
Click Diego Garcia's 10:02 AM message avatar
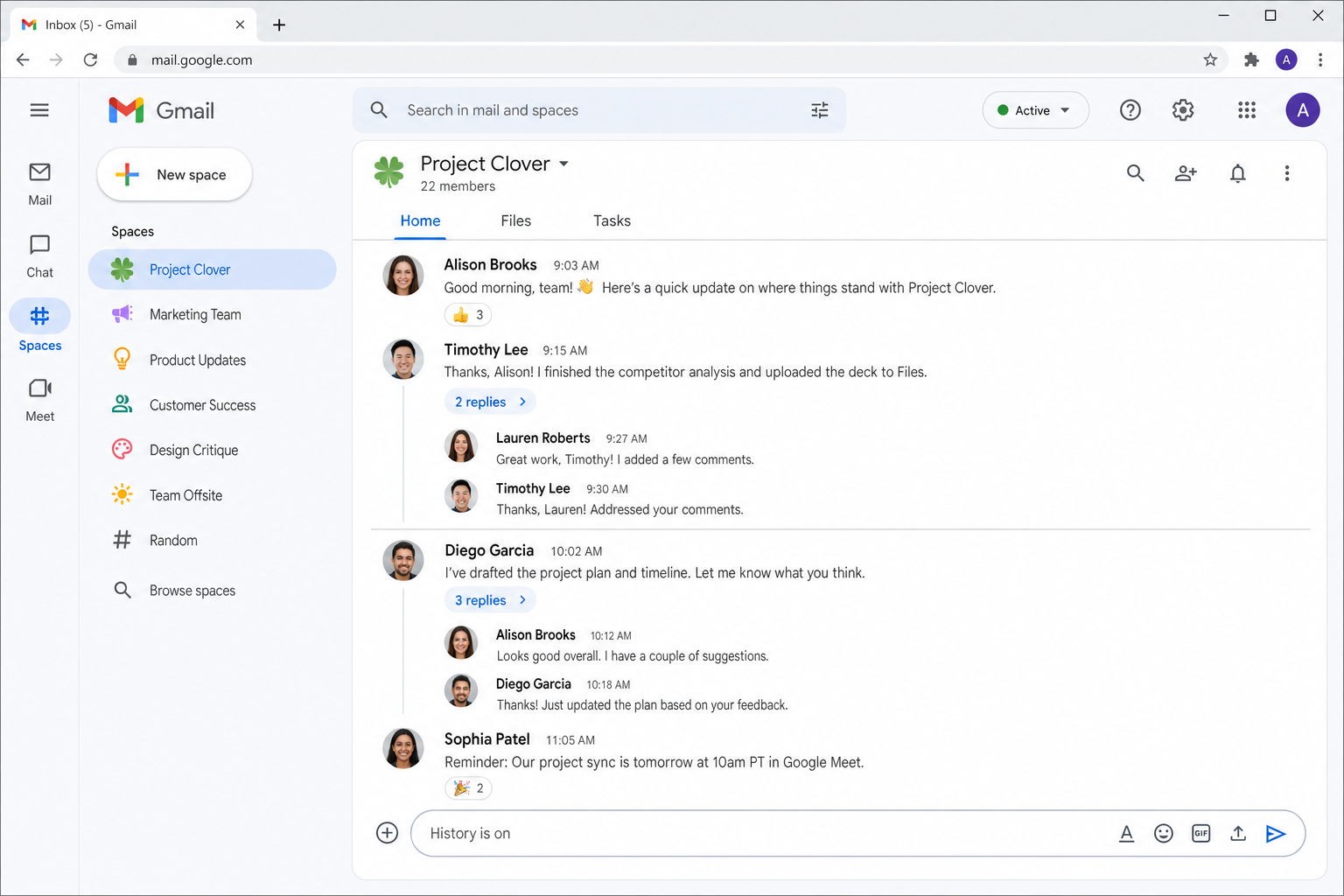(x=403, y=560)
